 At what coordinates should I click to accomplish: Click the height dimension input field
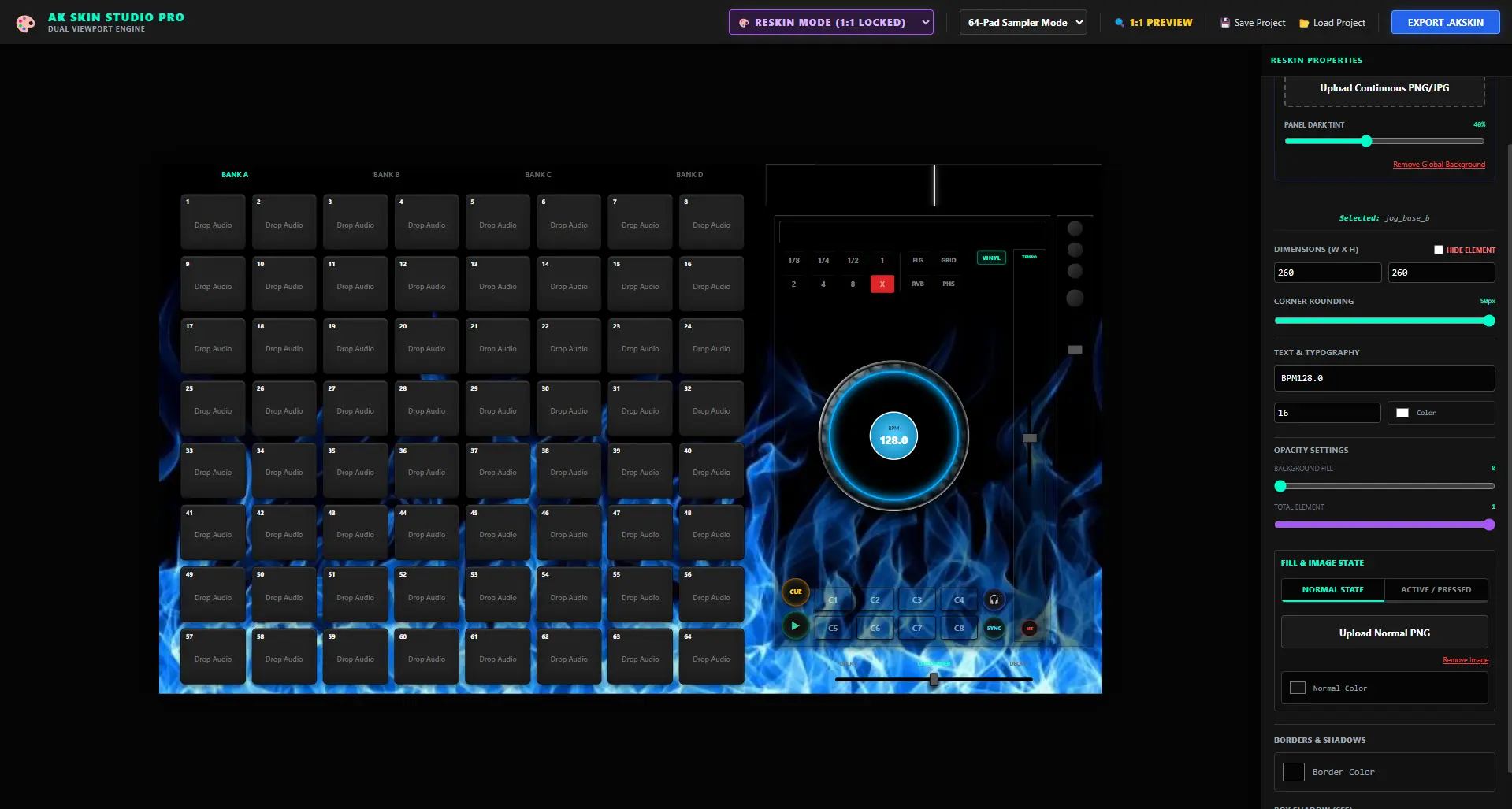point(1441,273)
